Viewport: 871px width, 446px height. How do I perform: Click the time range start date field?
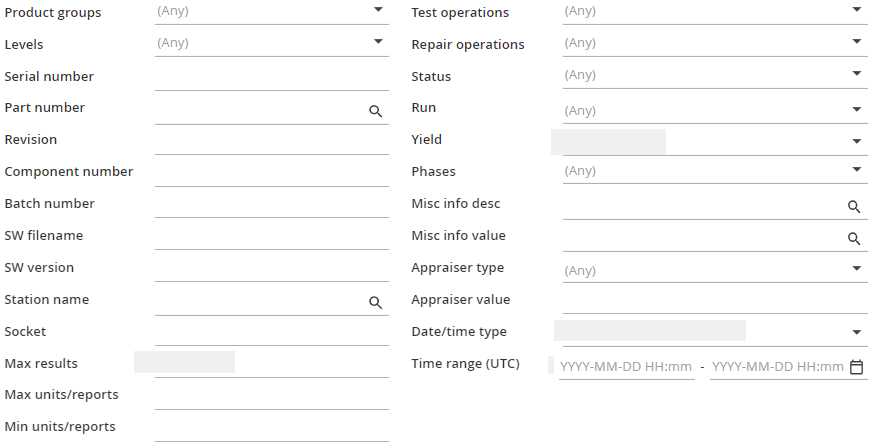[627, 367]
